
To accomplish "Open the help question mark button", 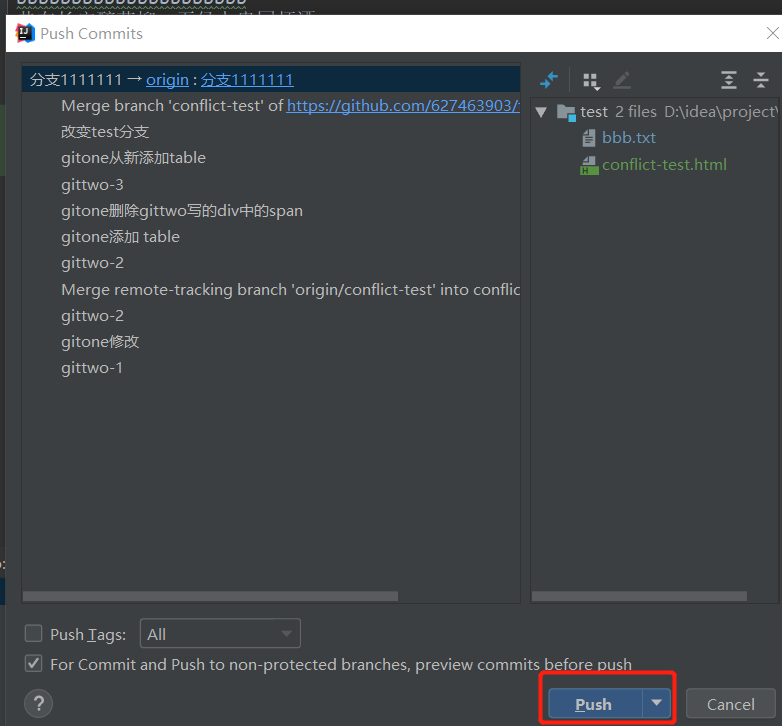I will [x=38, y=704].
